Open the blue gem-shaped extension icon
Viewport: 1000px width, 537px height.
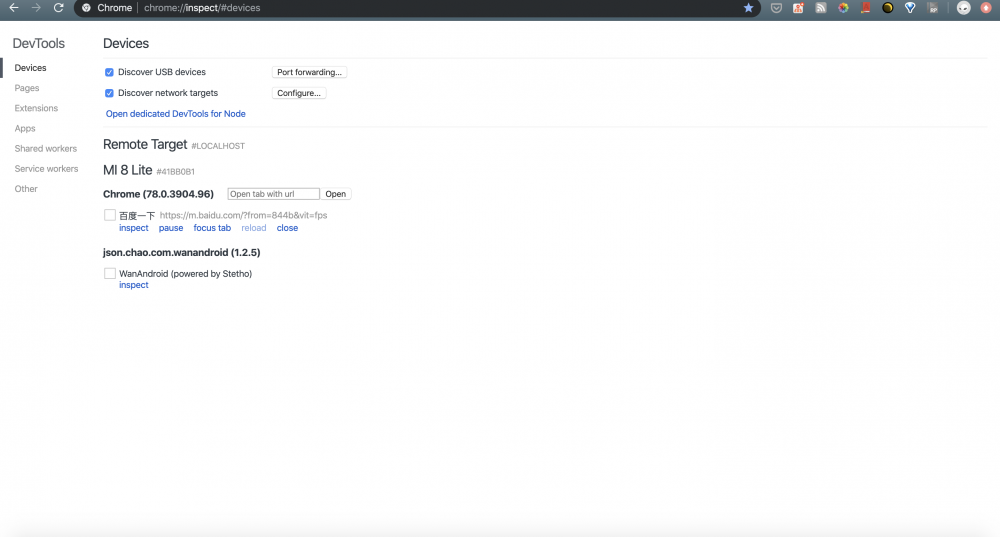coord(910,8)
